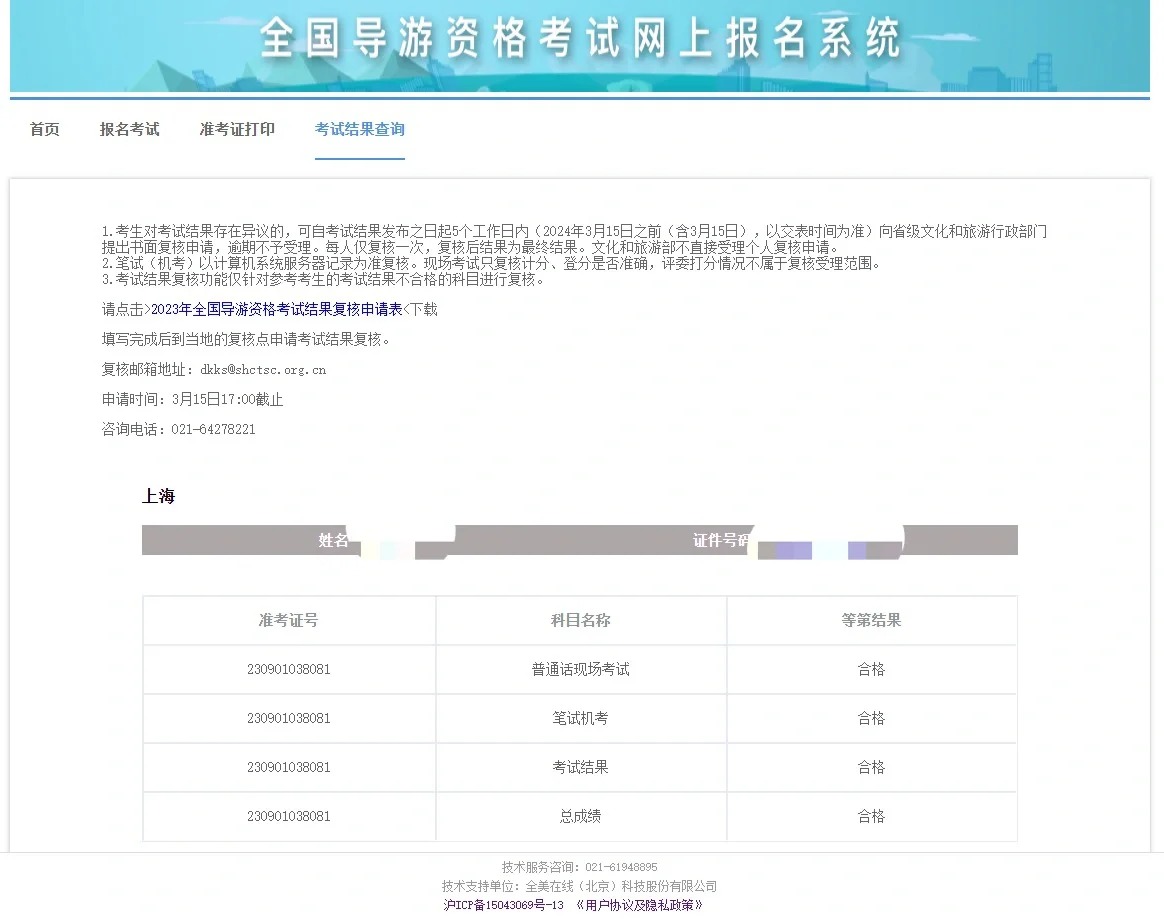This screenshot has width=1164, height=919.
Task: Open the 准考证打印 tab
Action: point(236,128)
